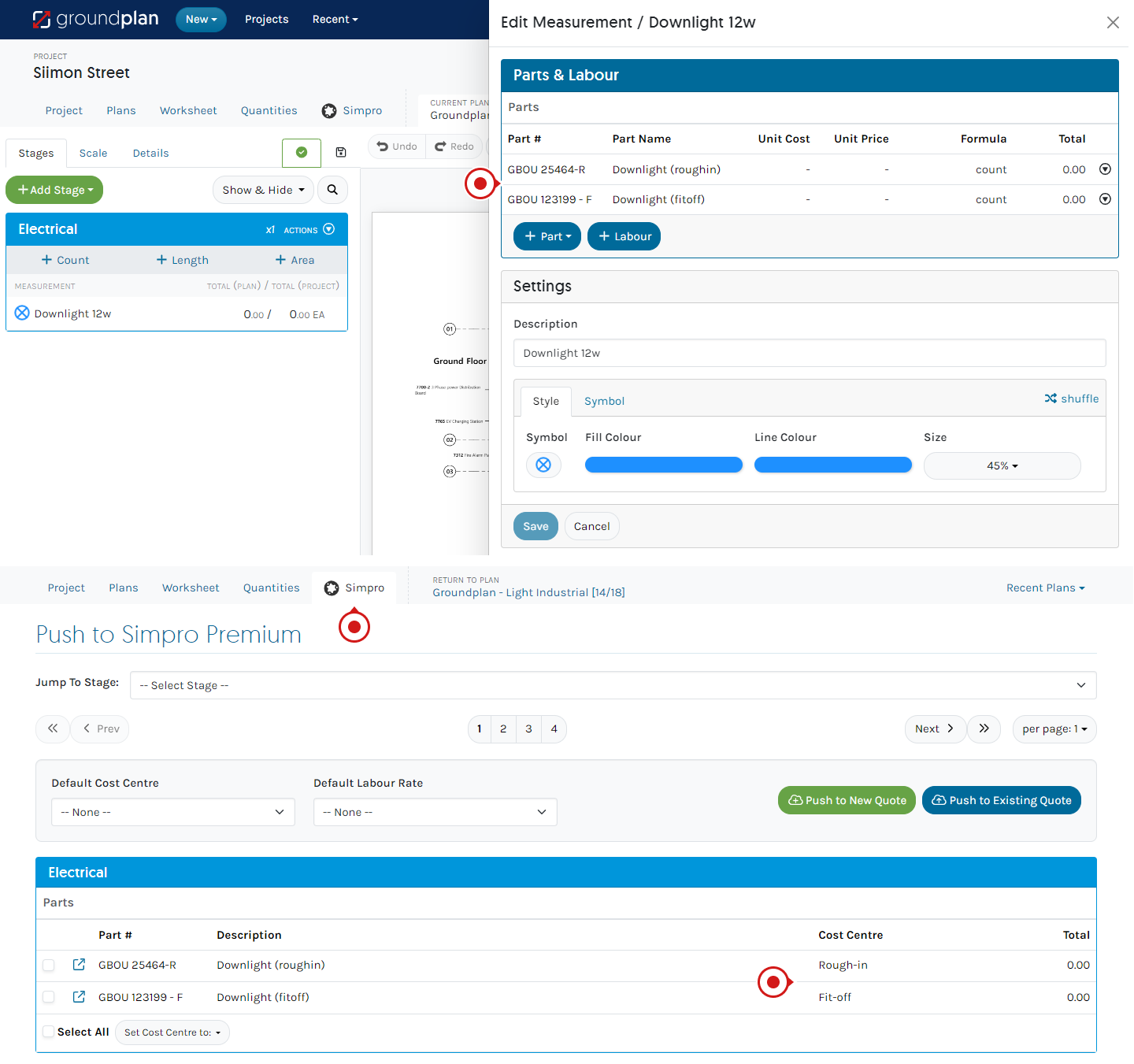Click the Symbol preview circle in Style
The image size is (1134, 1064).
(543, 465)
